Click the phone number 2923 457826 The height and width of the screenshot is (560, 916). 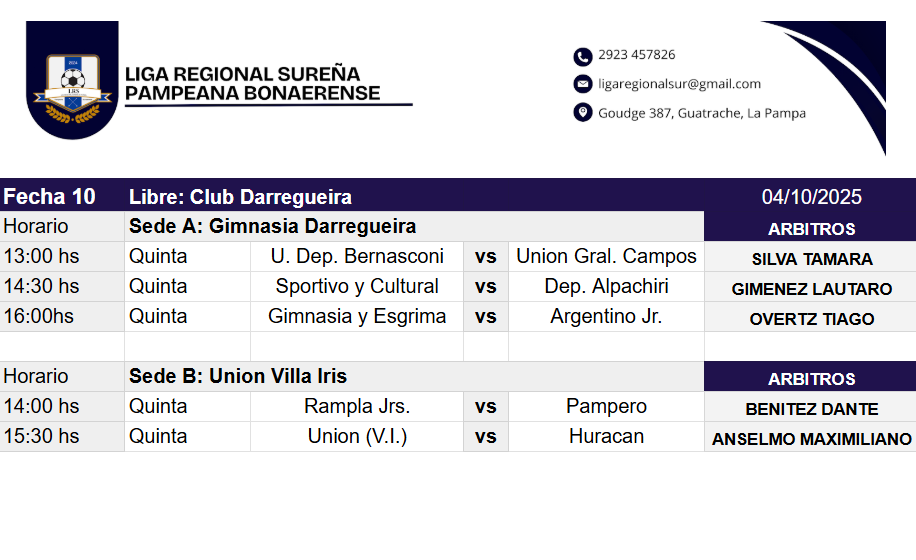(636, 55)
